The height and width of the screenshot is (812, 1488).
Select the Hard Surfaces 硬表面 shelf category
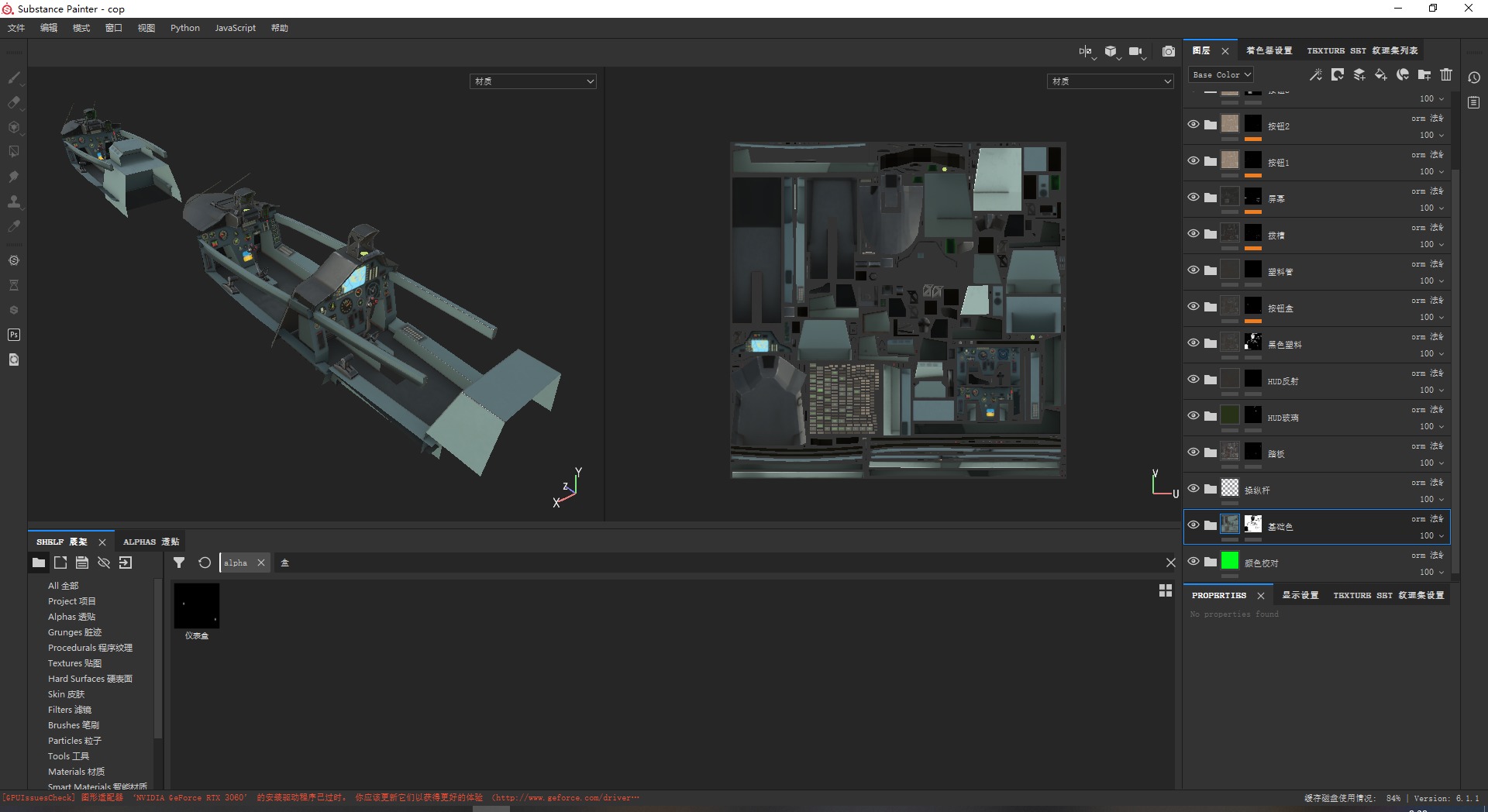tap(90, 679)
